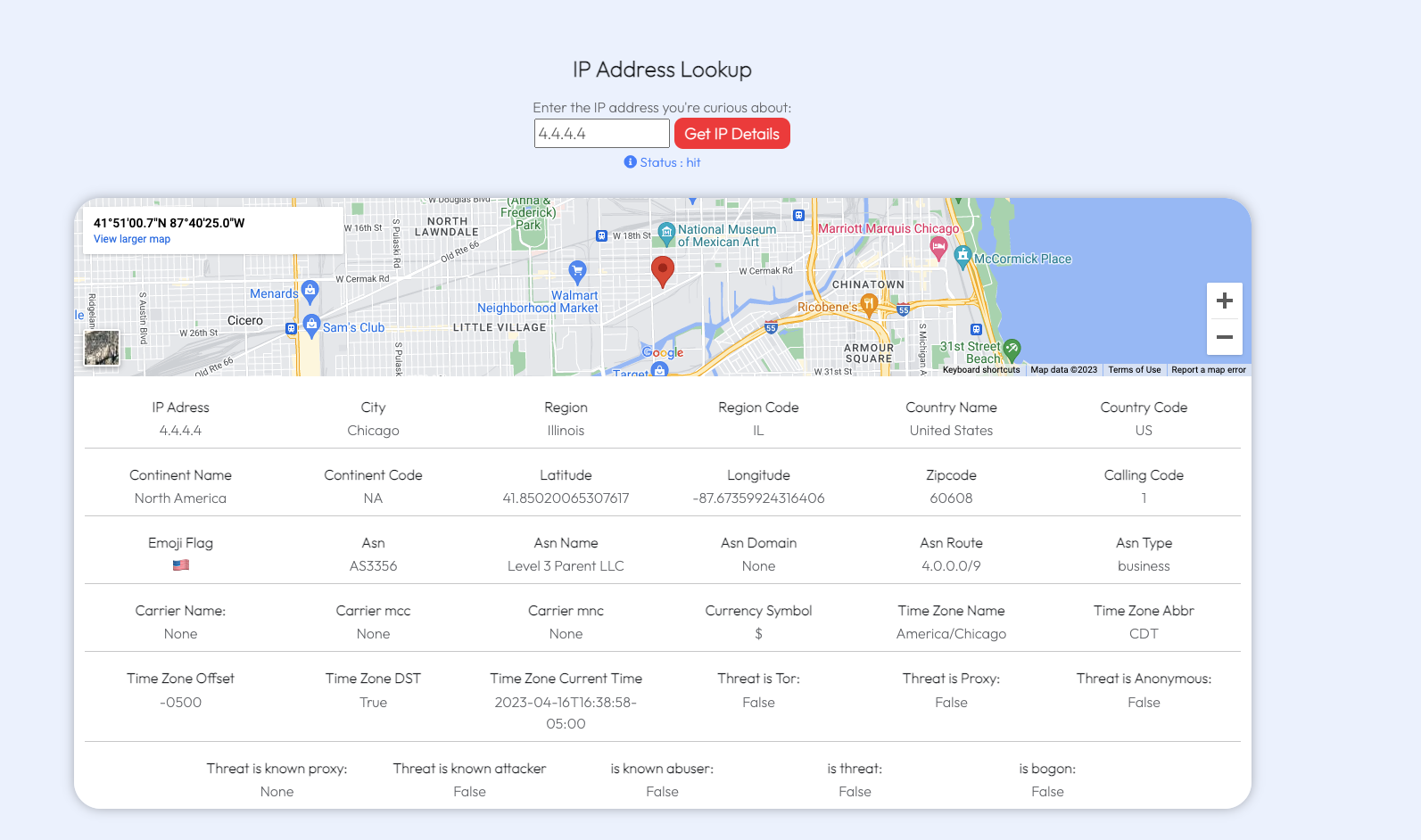The image size is (1421, 840).
Task: Click the I-55 highway shield near Chinatown
Action: (904, 310)
